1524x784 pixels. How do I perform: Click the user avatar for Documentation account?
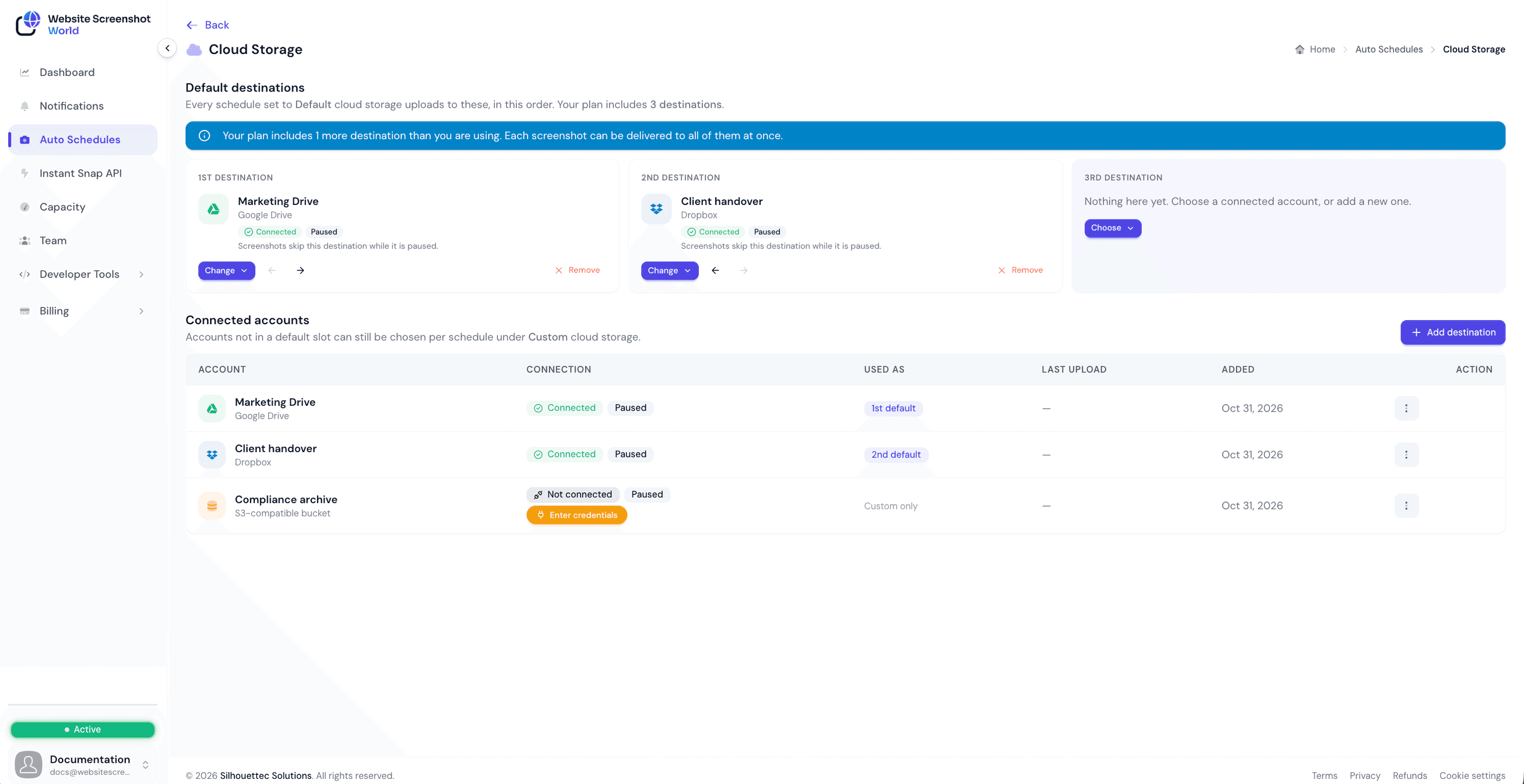pyautogui.click(x=28, y=764)
